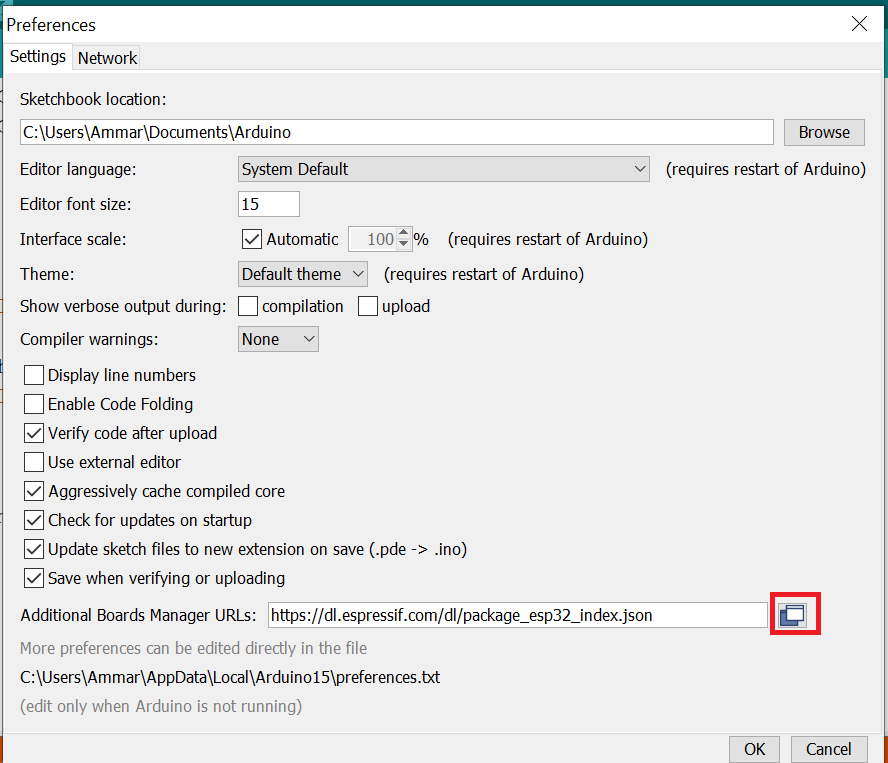Click the Editor font size field
Image resolution: width=888 pixels, height=763 pixels.
pos(268,204)
